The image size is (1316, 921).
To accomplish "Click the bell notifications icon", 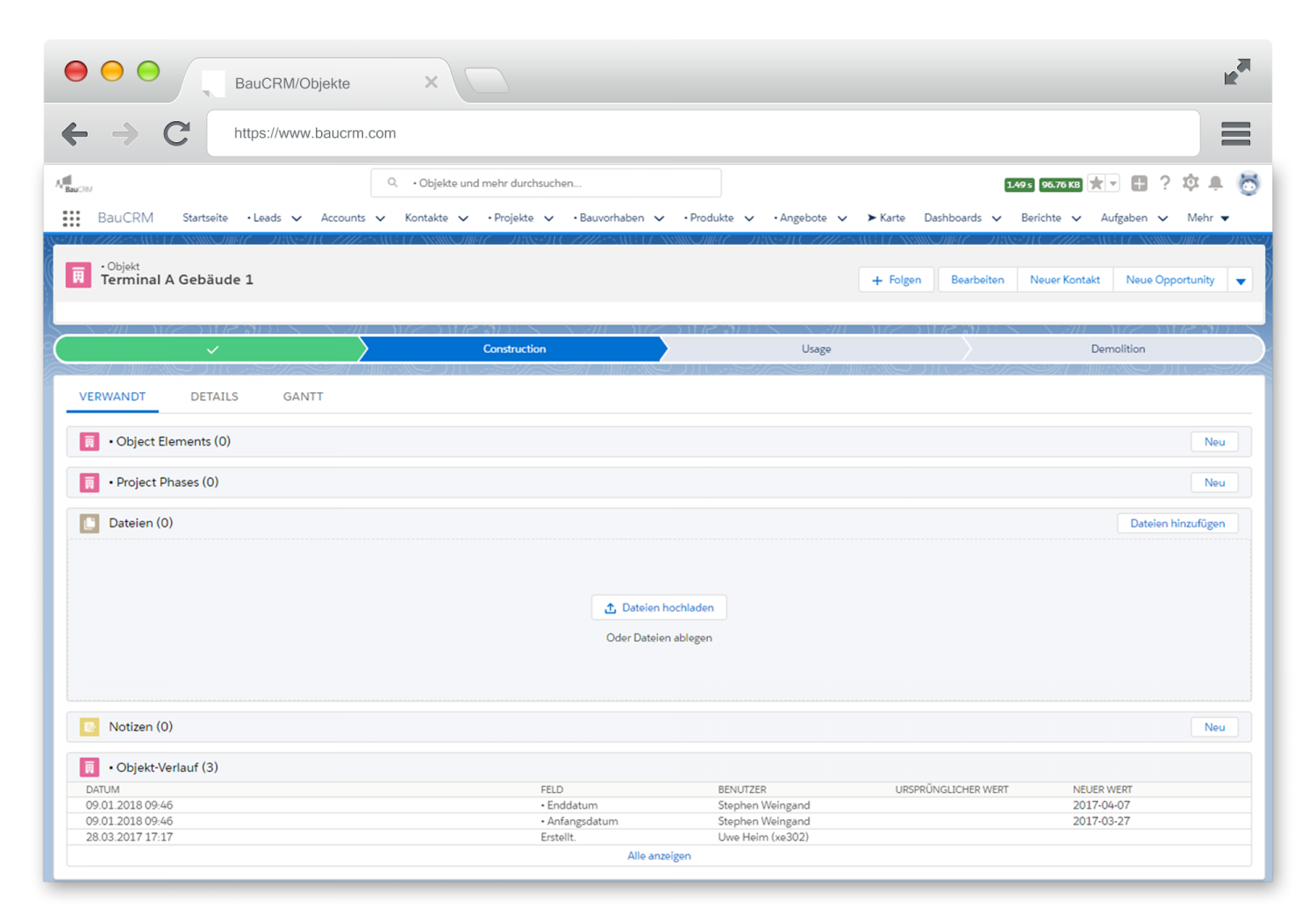I will 1215,183.
